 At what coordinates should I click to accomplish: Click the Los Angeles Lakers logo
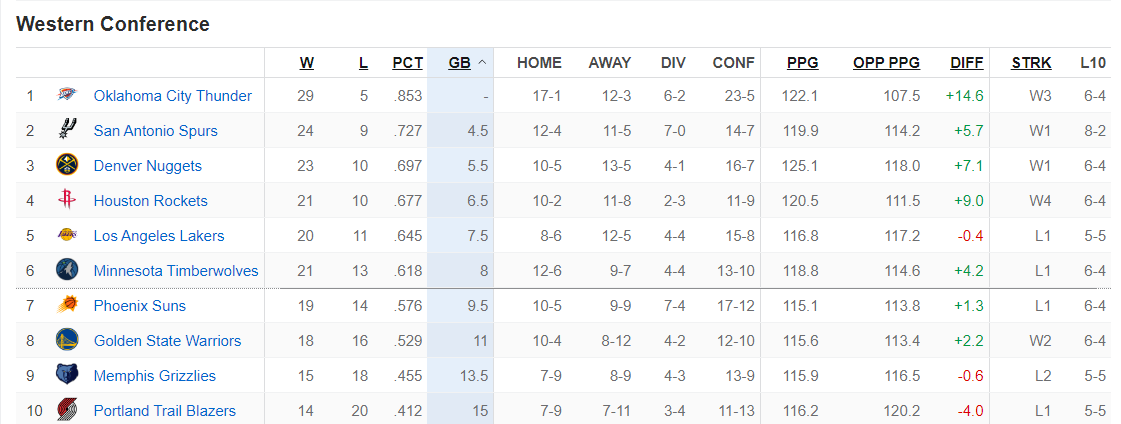67,236
